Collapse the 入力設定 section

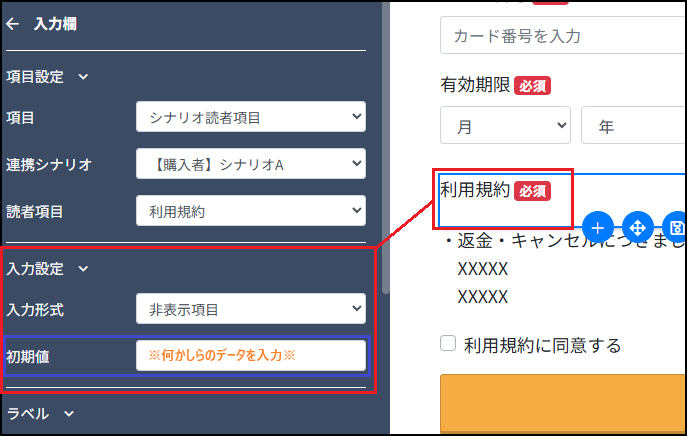pos(83,268)
